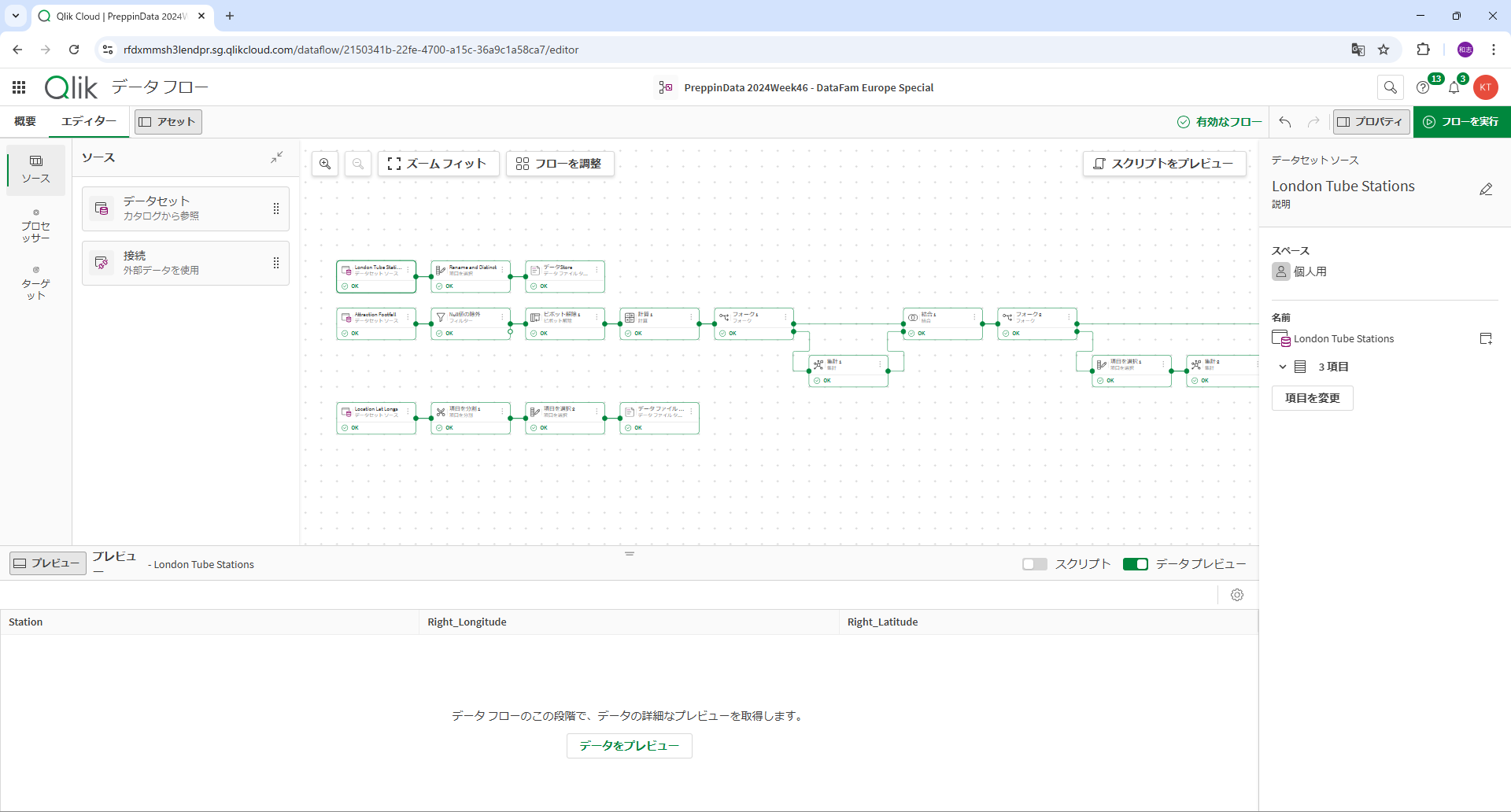Open the プロセッサー sidebar section
Screen dimensions: 1511x812
point(36,227)
